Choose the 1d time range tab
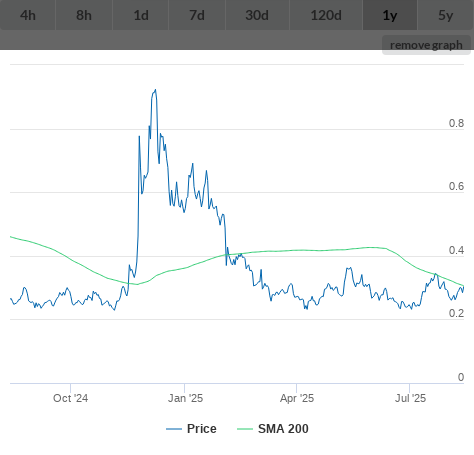This screenshot has height=455, width=474. click(141, 15)
